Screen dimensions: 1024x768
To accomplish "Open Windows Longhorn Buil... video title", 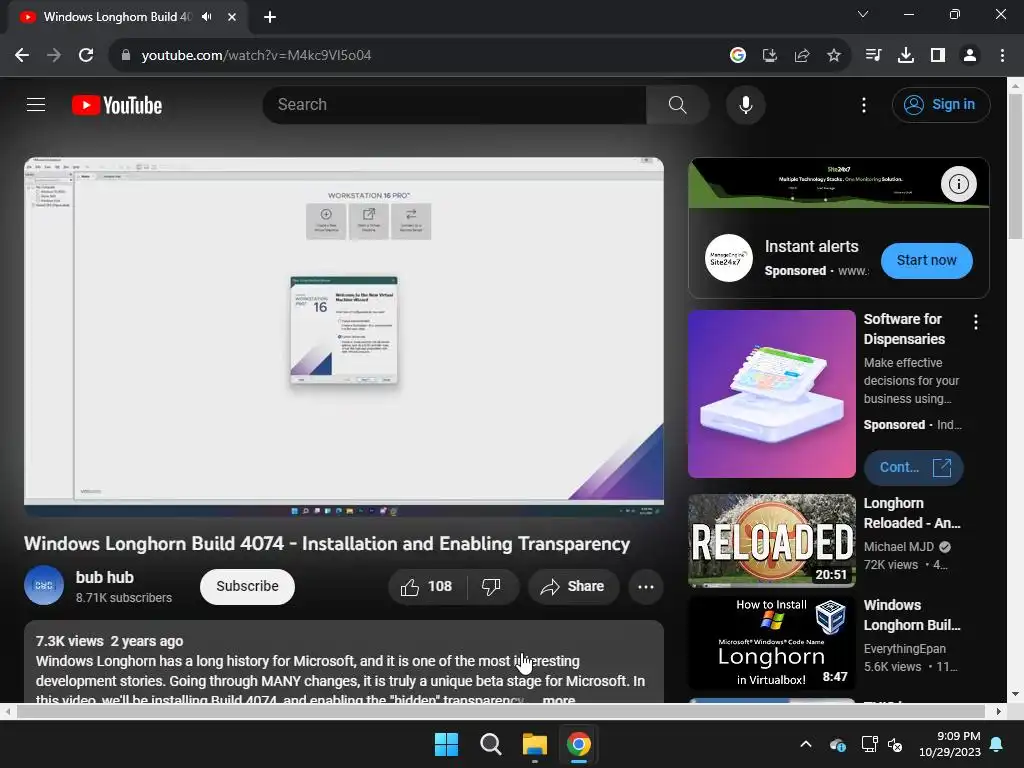I will click(912, 615).
